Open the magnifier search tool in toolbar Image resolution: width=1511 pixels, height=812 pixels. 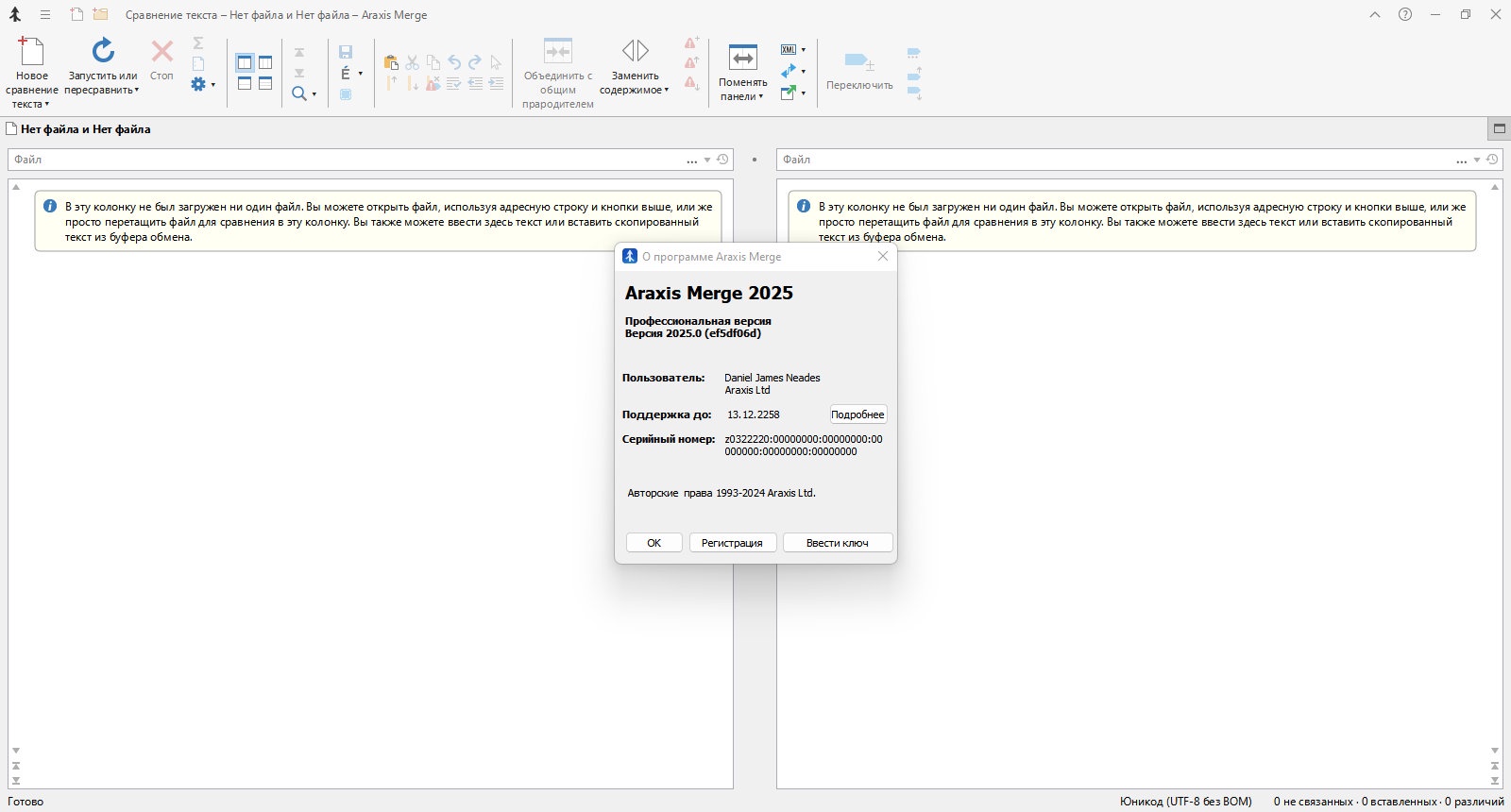point(299,93)
